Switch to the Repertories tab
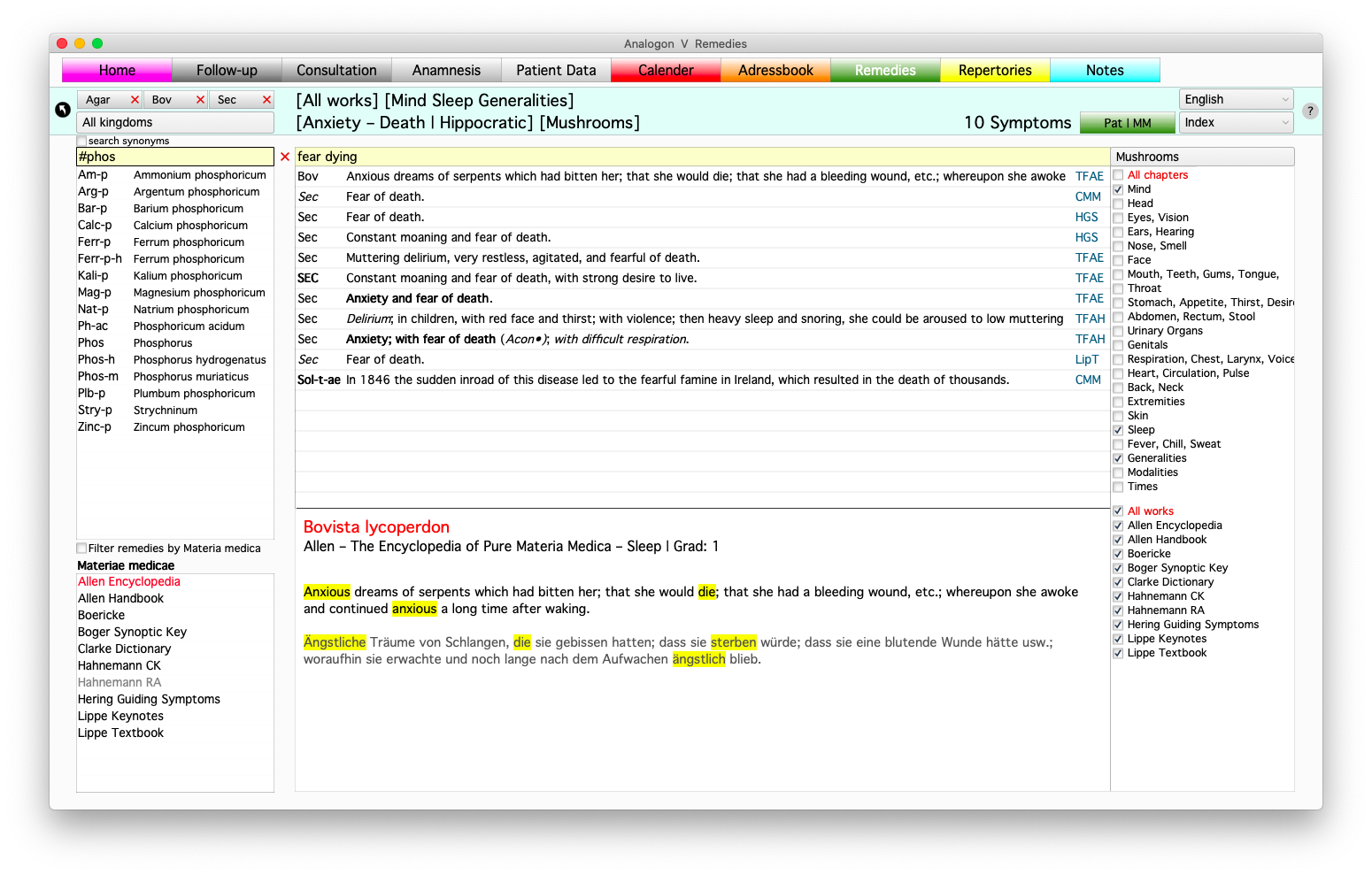This screenshot has height=875, width=1372. tap(995, 71)
